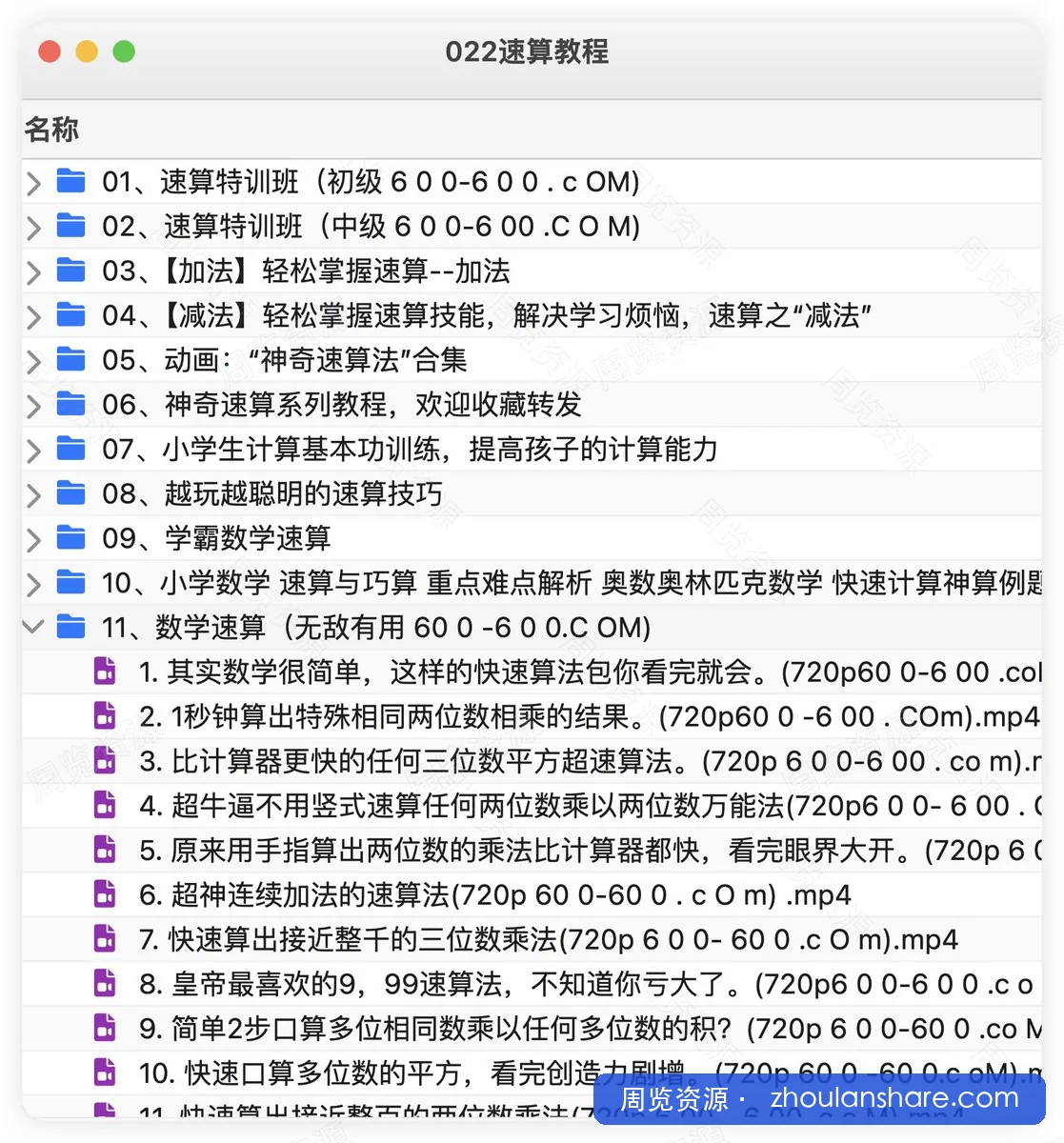Click folder icon of 11、数学速算
This screenshot has height=1143, width=1064.
71,627
